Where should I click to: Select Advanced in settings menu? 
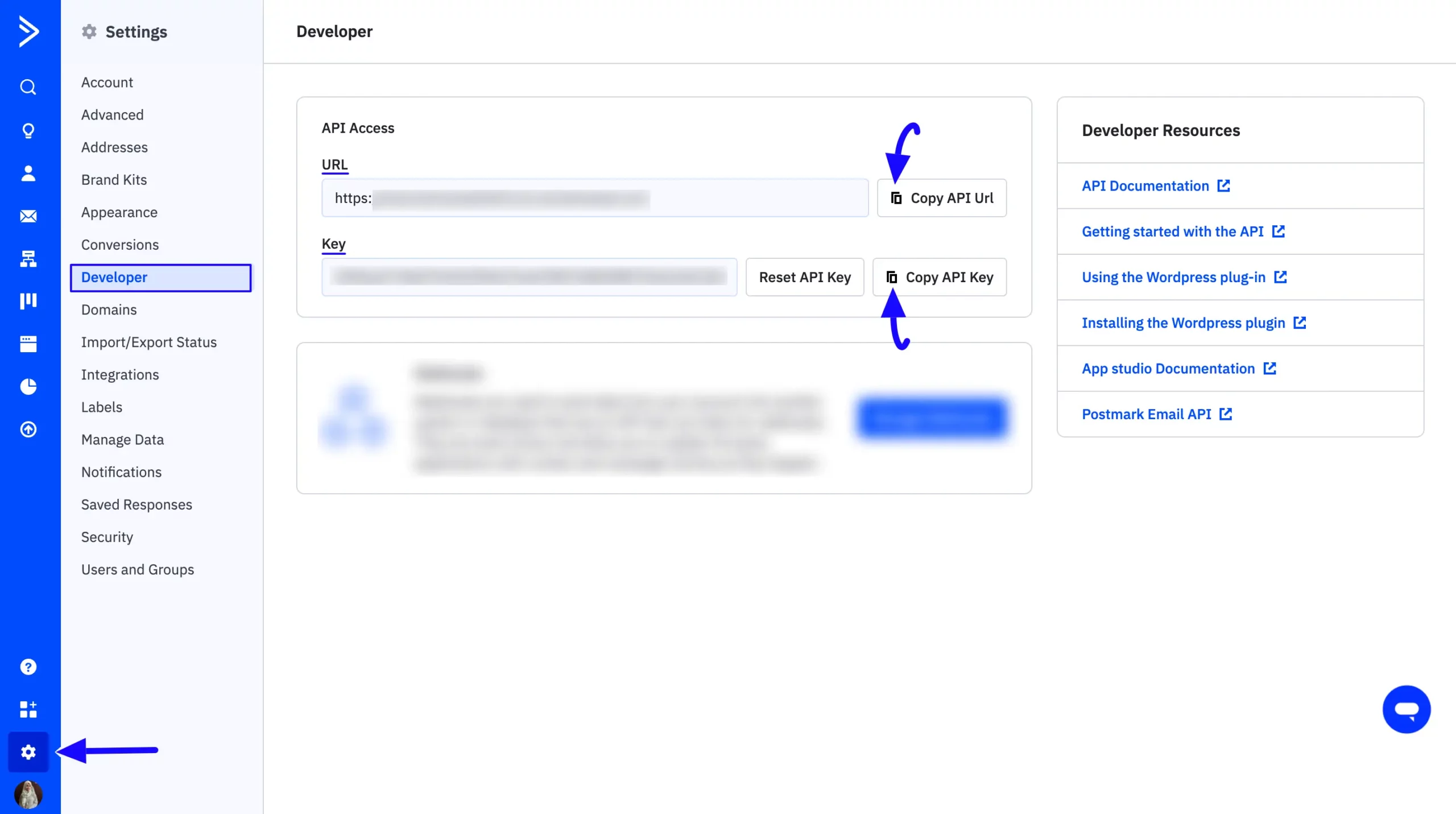tap(112, 115)
